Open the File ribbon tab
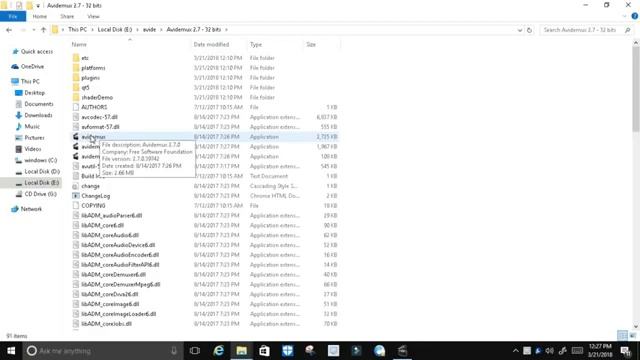This screenshot has width=640, height=360. pos(13,16)
